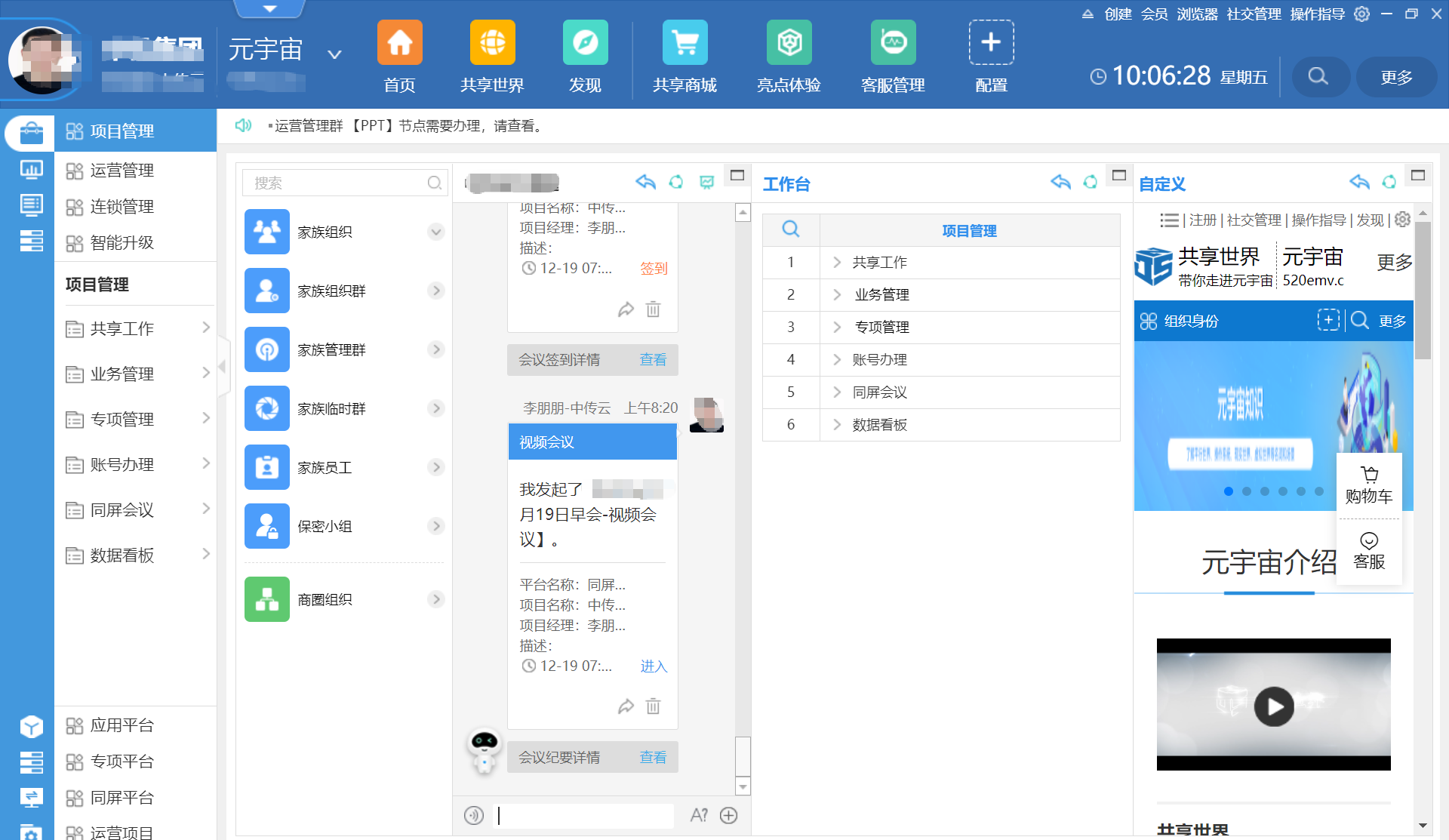Play the 元宇宙介绍 video
The width and height of the screenshot is (1449, 840).
tap(1273, 706)
